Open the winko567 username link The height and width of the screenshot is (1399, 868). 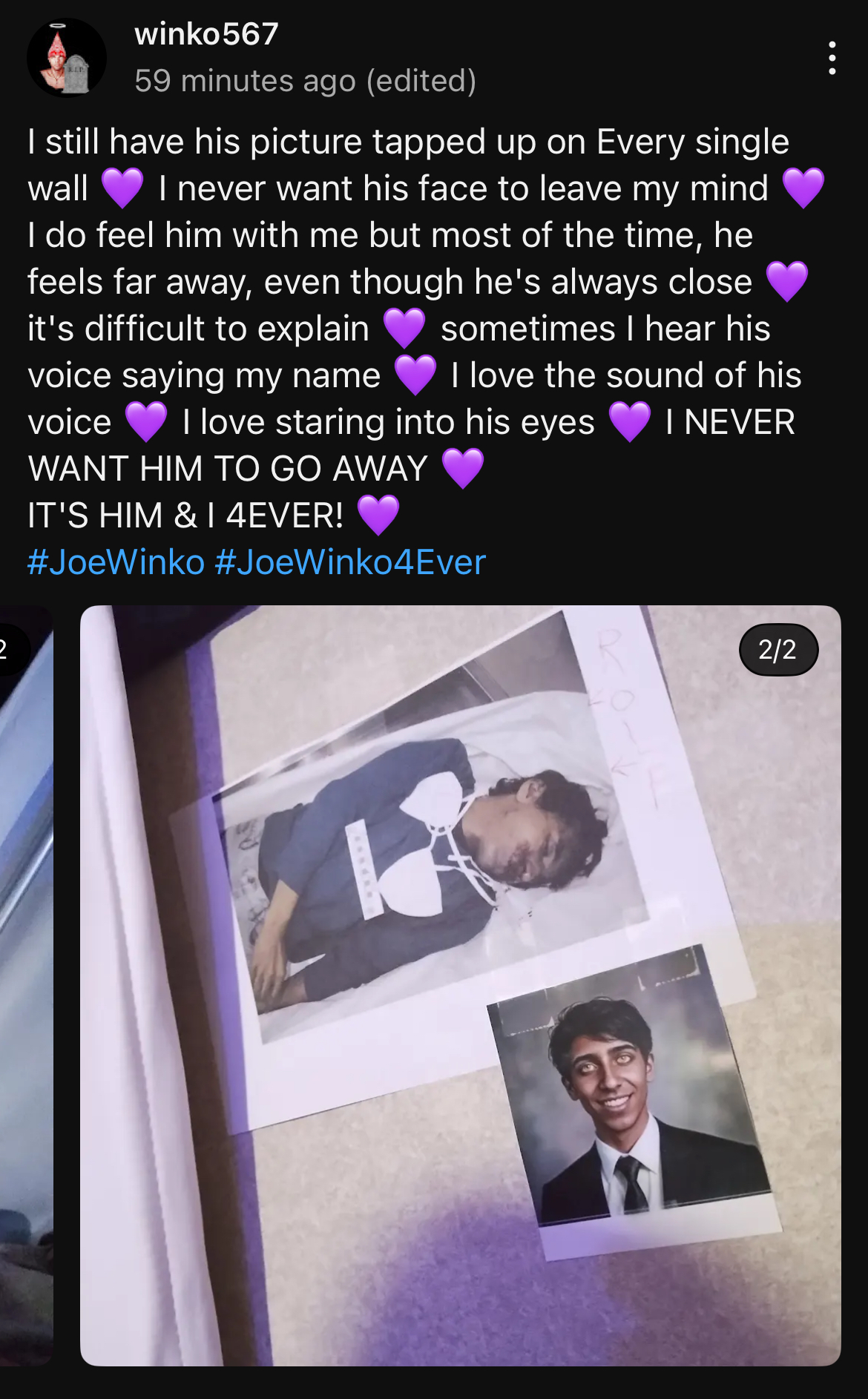pyautogui.click(x=207, y=34)
